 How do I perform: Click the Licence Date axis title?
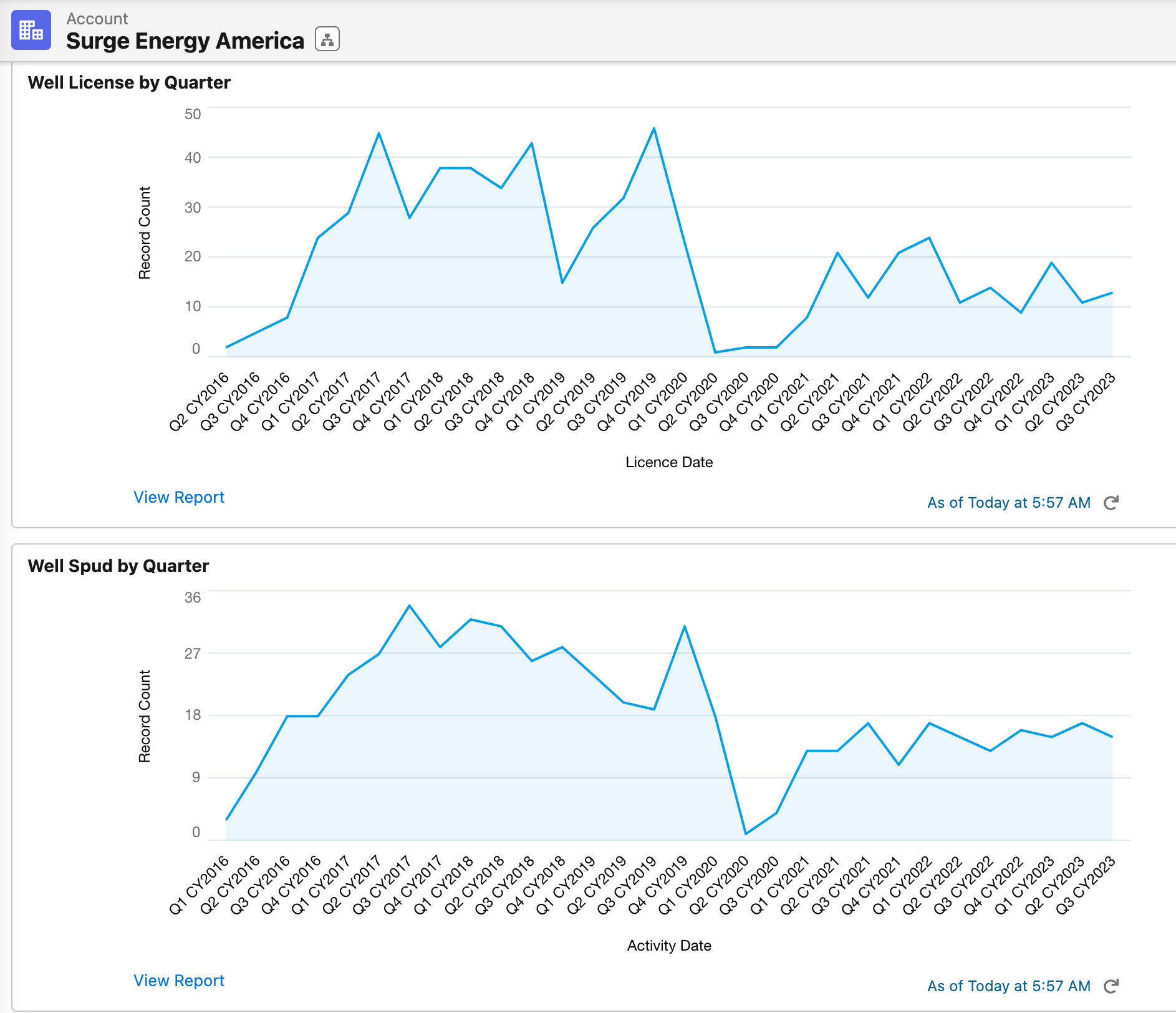[x=668, y=462]
